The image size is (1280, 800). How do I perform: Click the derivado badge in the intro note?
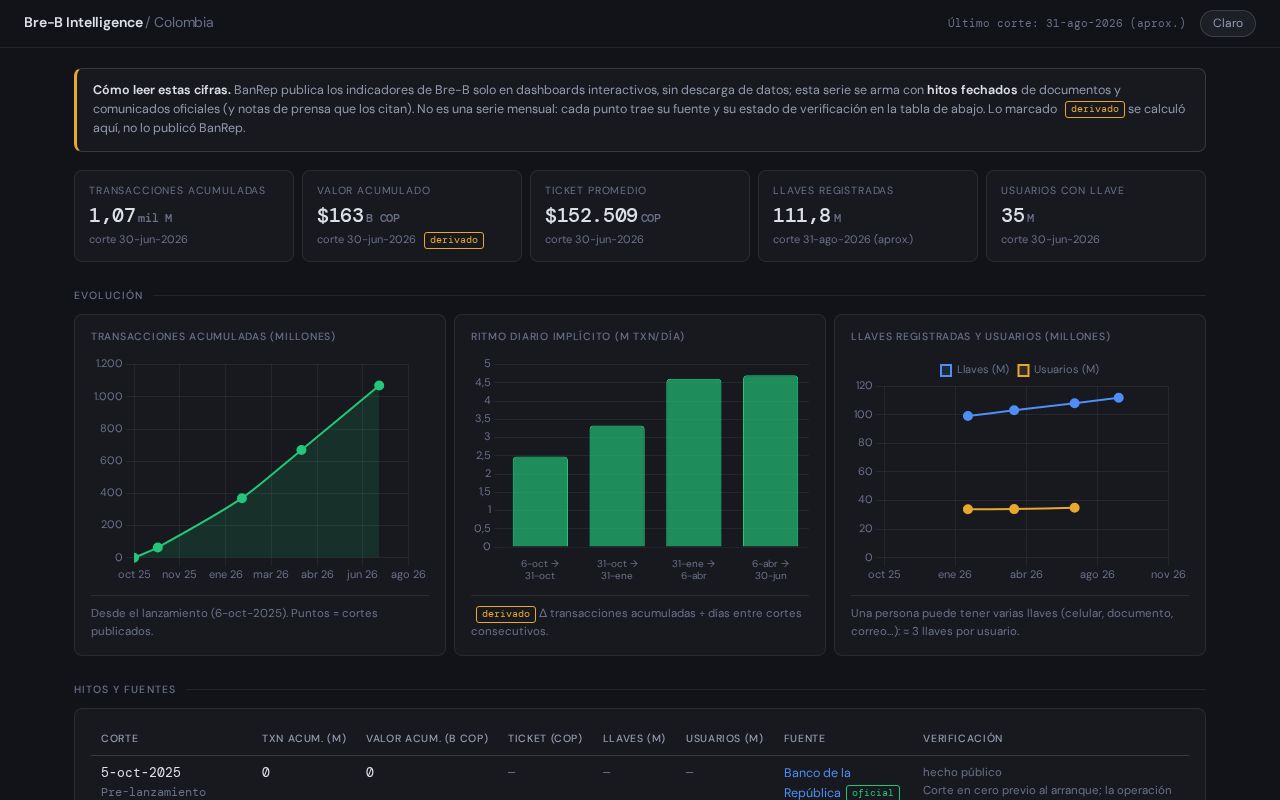pyautogui.click(x=1095, y=109)
